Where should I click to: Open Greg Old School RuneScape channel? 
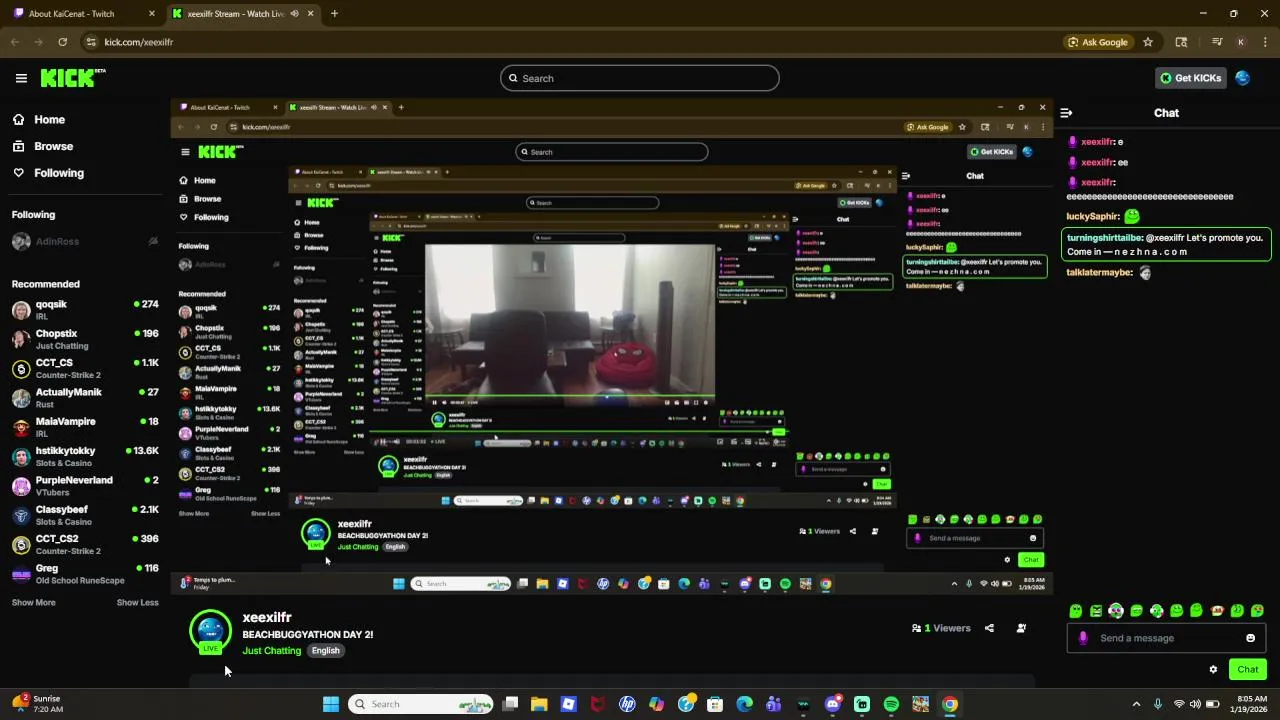coord(84,573)
